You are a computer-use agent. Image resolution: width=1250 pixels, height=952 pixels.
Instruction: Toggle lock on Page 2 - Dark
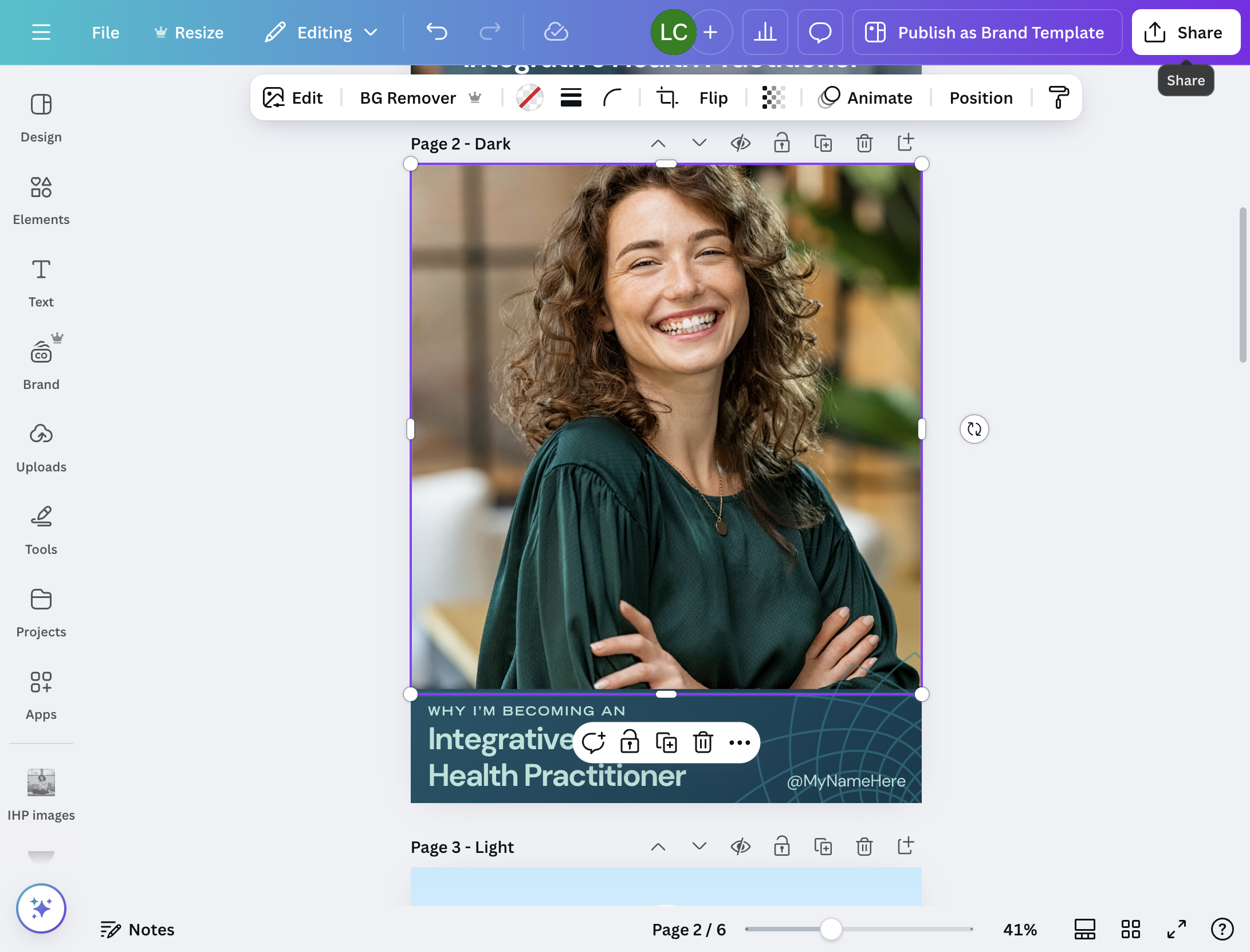781,143
